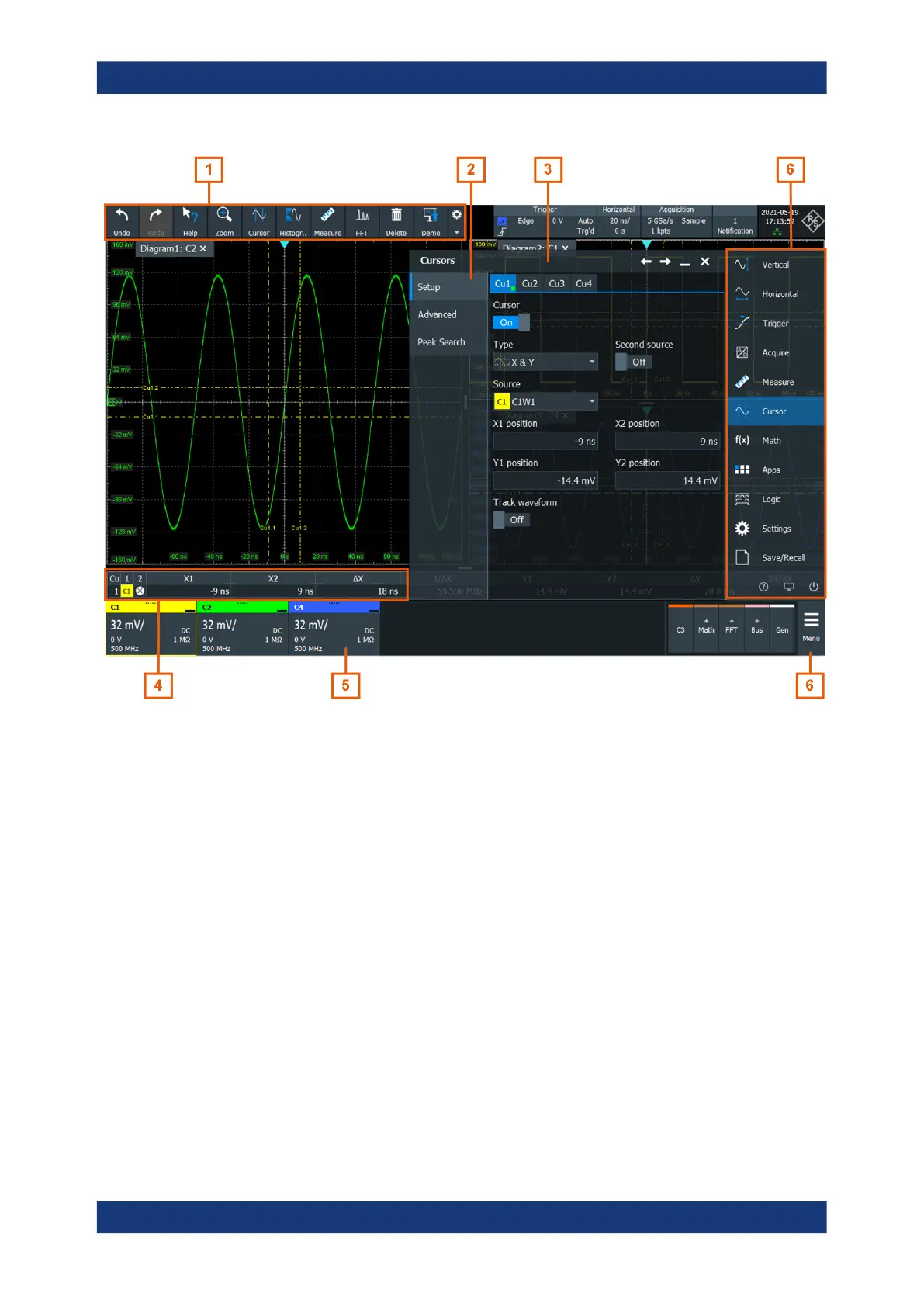Image resolution: width=924 pixels, height=1307 pixels.
Task: Select the C2 channel signal box
Action: coord(242,629)
